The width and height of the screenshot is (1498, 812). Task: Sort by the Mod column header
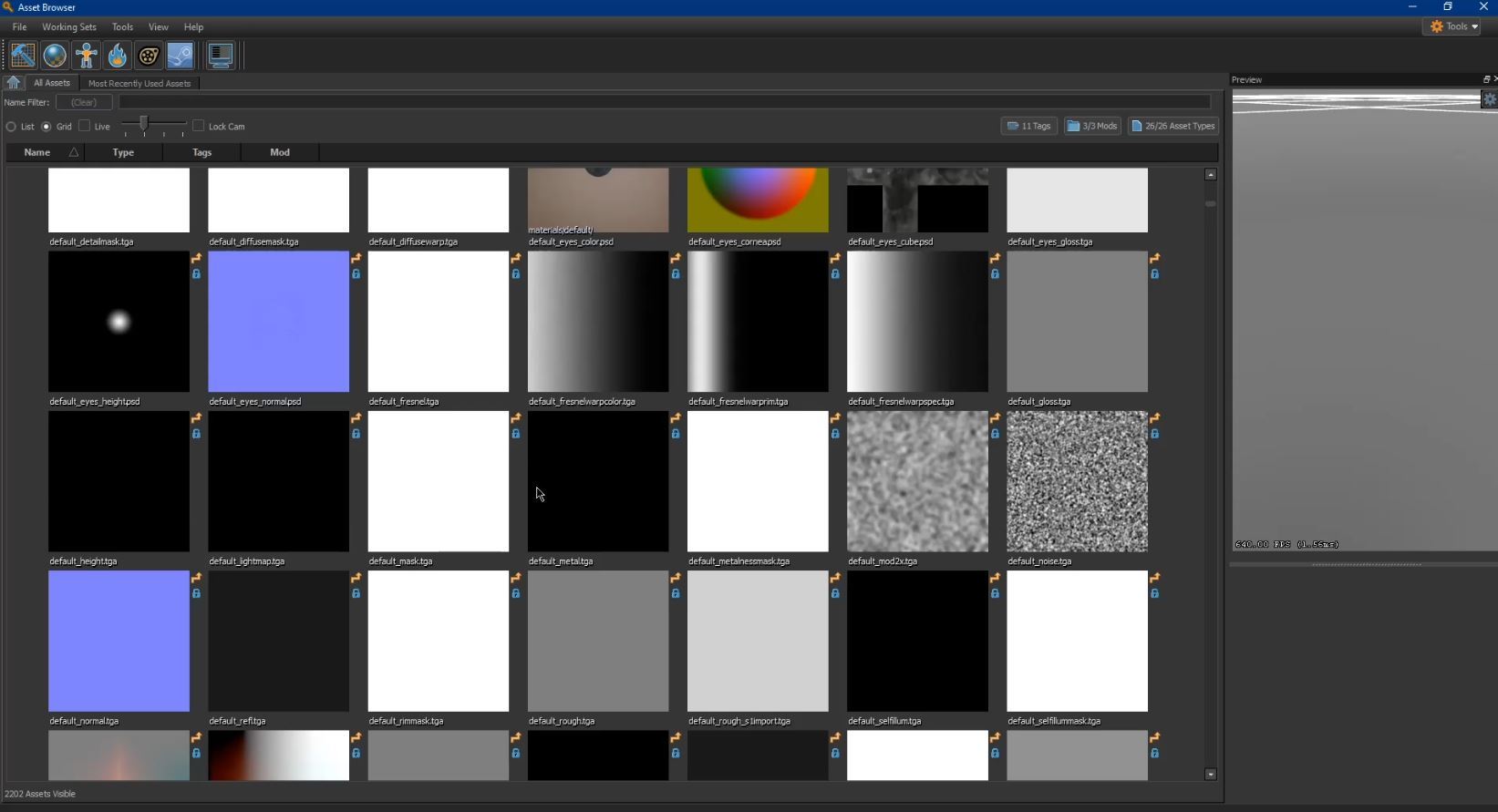click(280, 152)
